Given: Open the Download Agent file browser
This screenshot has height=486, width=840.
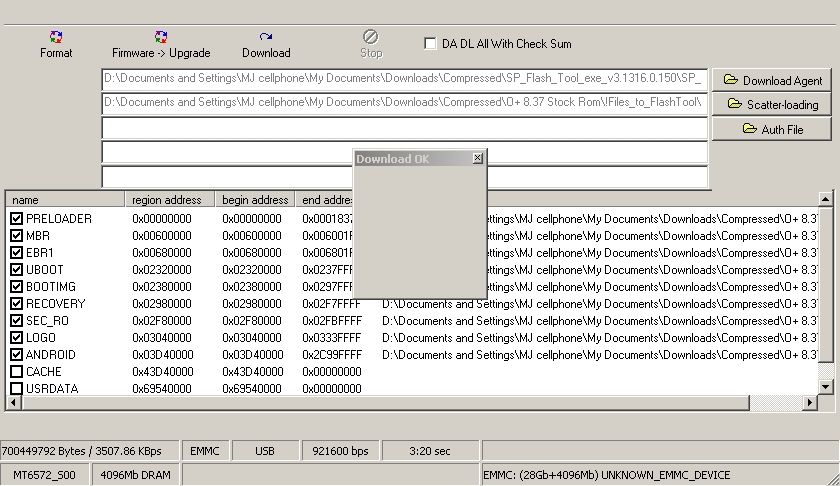Looking at the screenshot, I should [772, 80].
